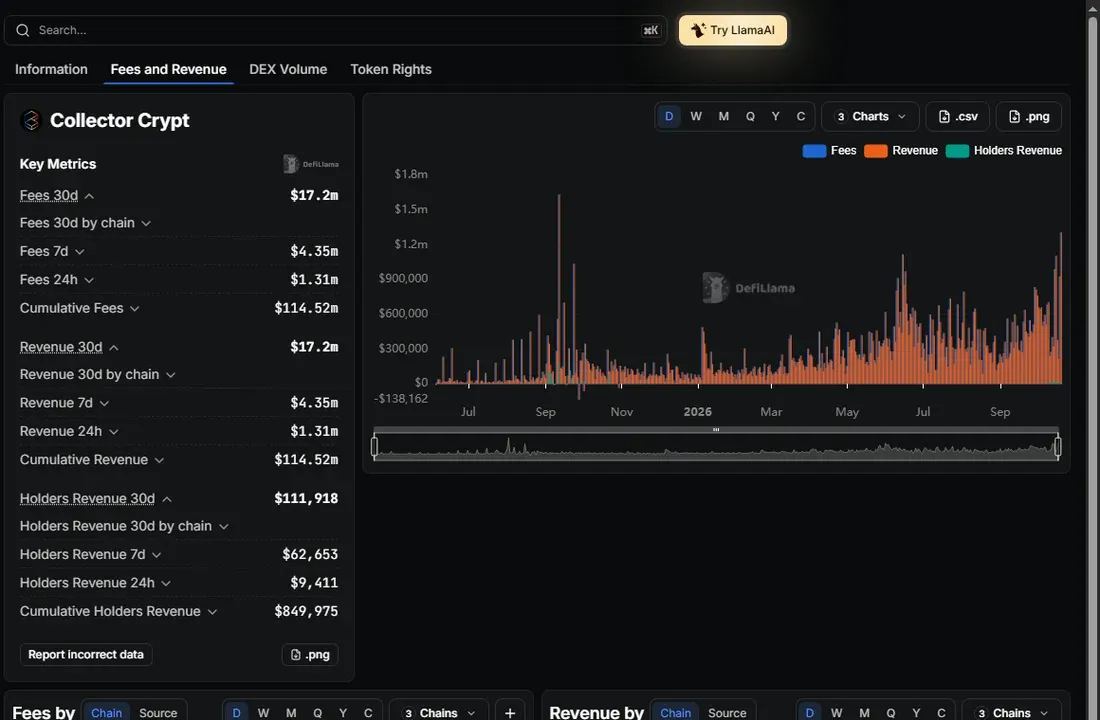
Task: Select M interval in Revenue by panel
Action: (x=864, y=712)
